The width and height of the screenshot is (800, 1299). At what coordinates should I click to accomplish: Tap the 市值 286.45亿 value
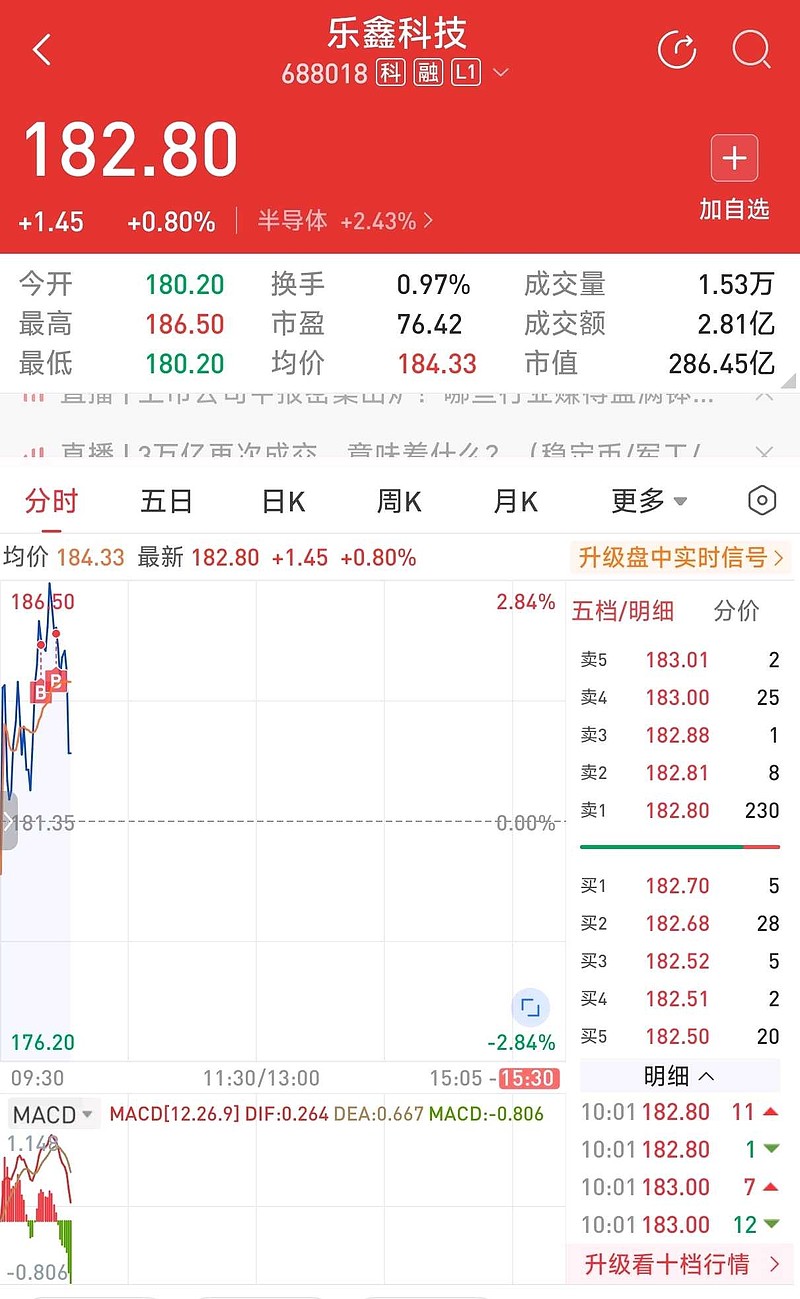[x=722, y=364]
